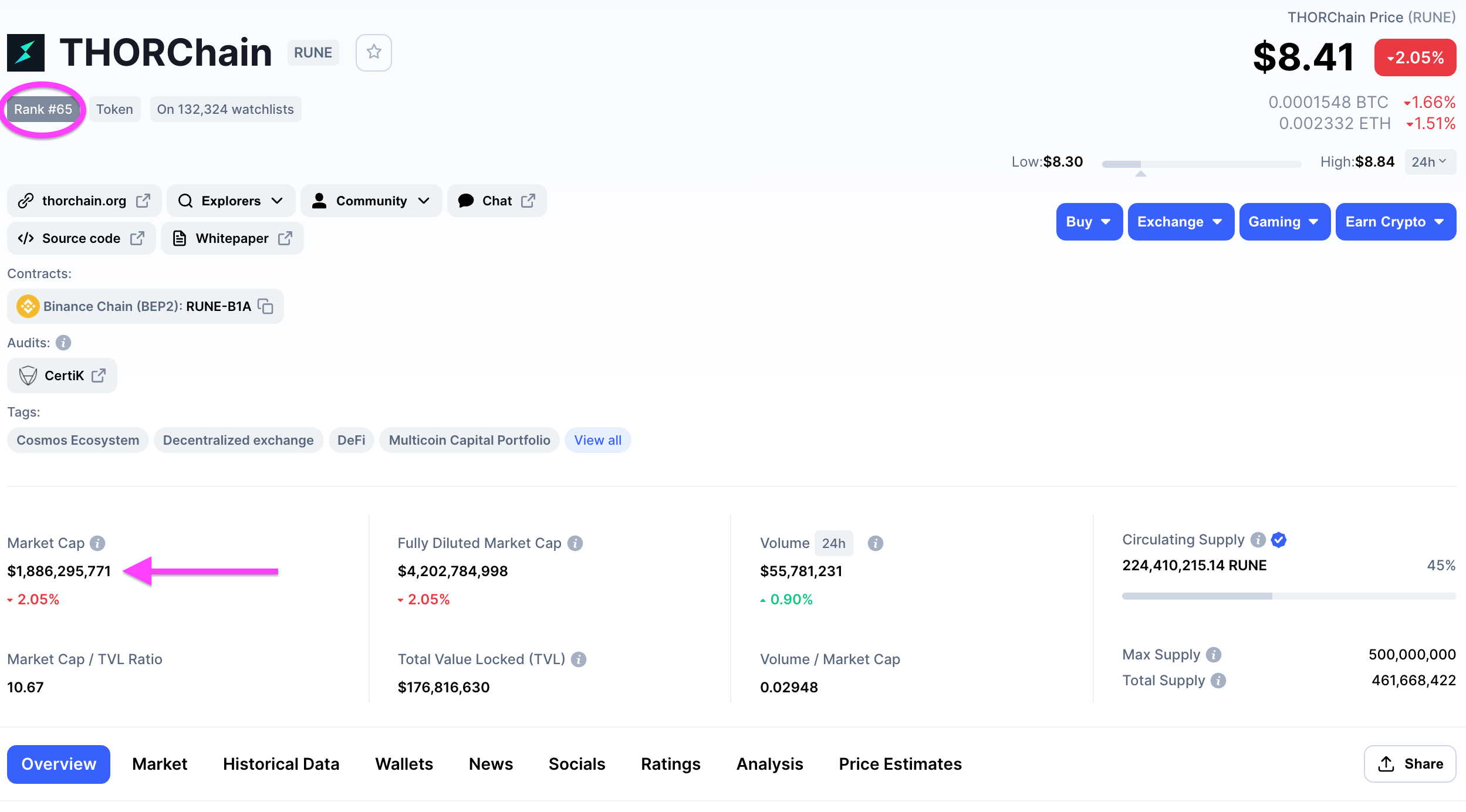
Task: Click the RUNE ticker symbol badge
Action: pyautogui.click(x=313, y=53)
